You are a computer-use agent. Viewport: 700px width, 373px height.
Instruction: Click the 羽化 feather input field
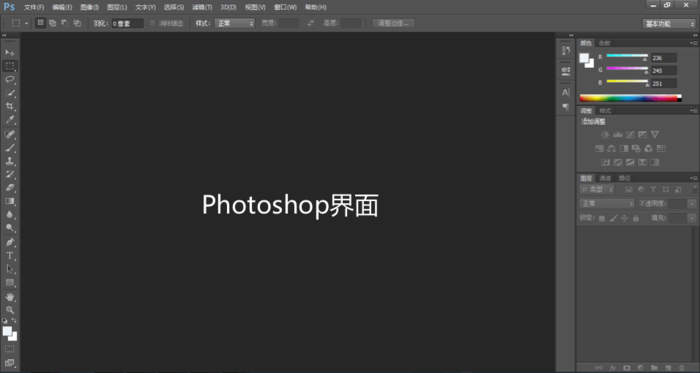tap(128, 24)
